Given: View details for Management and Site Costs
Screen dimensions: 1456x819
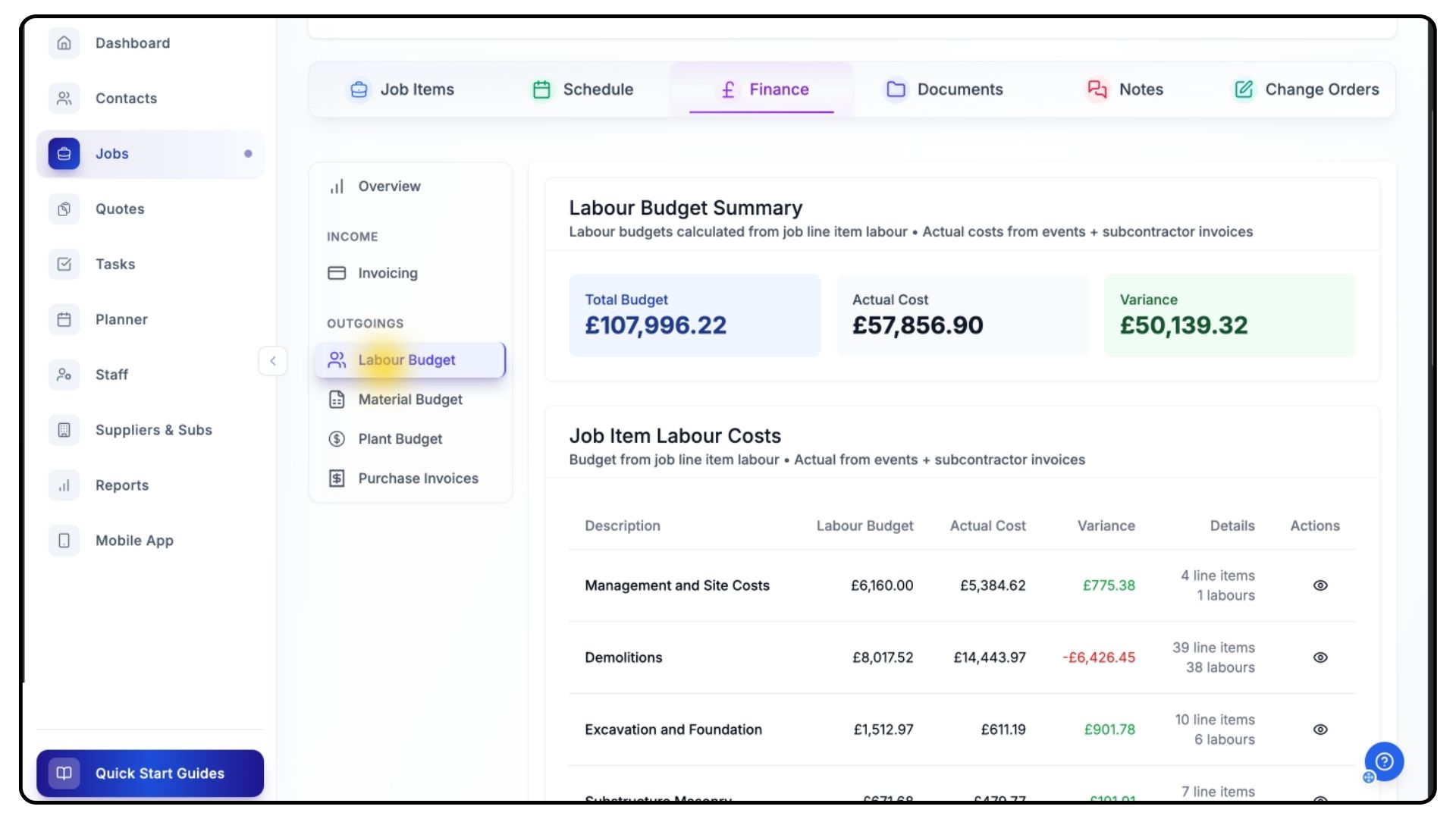Looking at the screenshot, I should (1320, 585).
